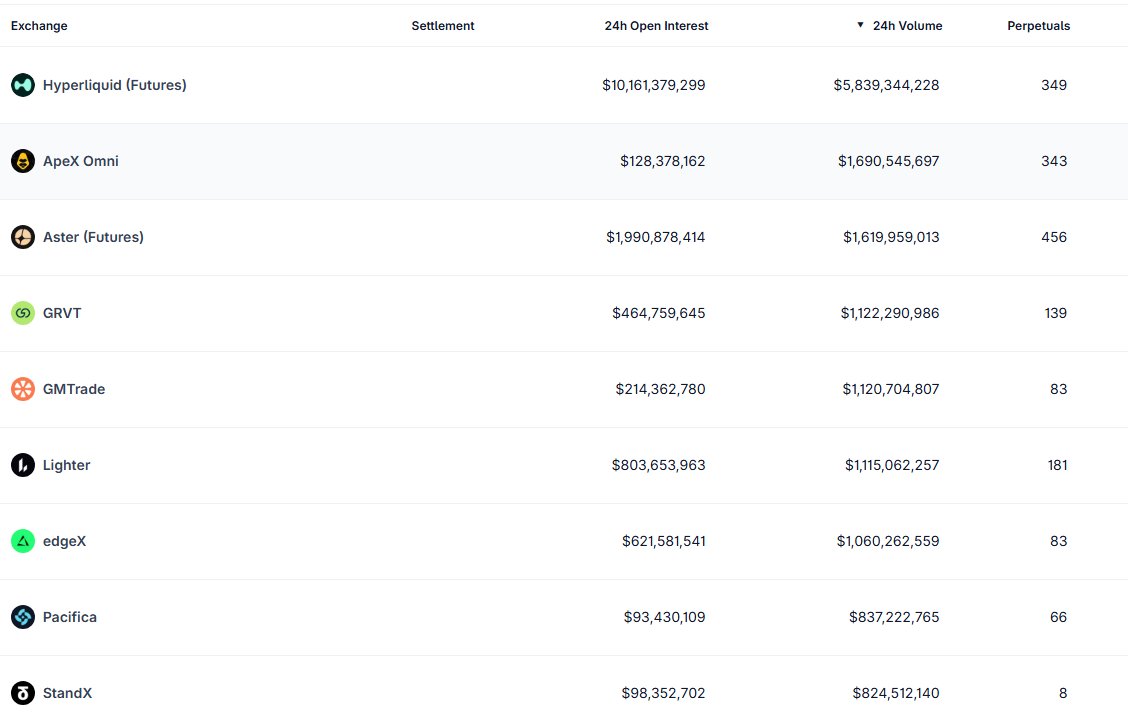
Task: Click the ApeX Omni logo icon
Action: [23, 161]
